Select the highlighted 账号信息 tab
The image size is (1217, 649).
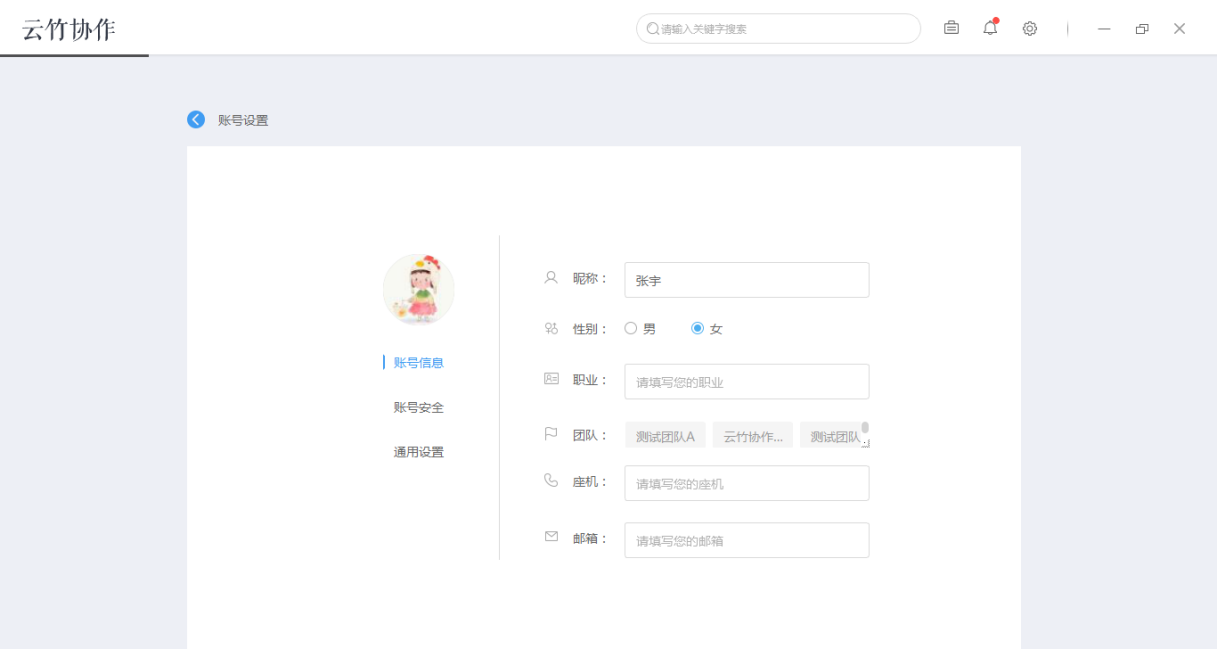tap(419, 362)
